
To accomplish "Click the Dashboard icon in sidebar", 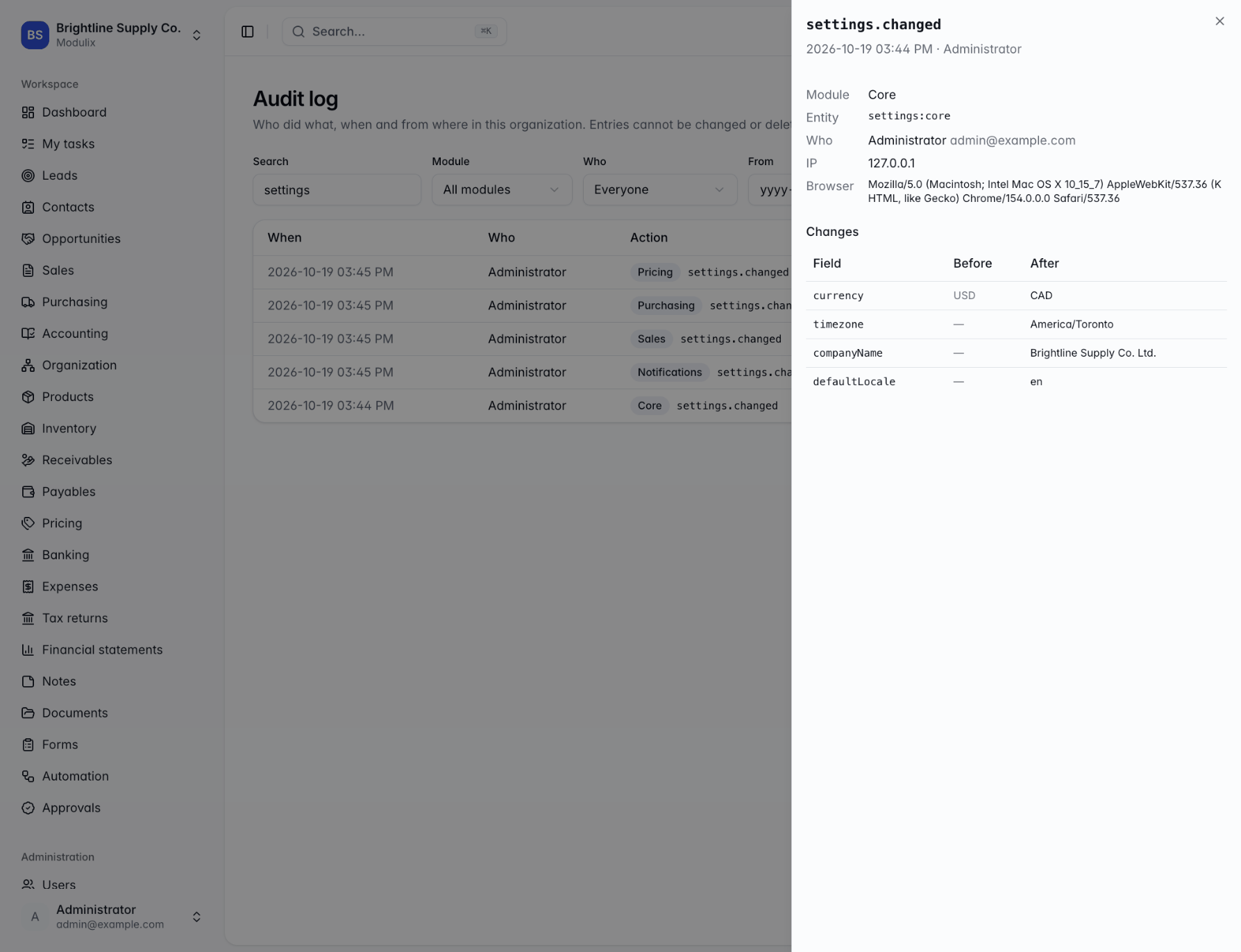I will [28, 112].
